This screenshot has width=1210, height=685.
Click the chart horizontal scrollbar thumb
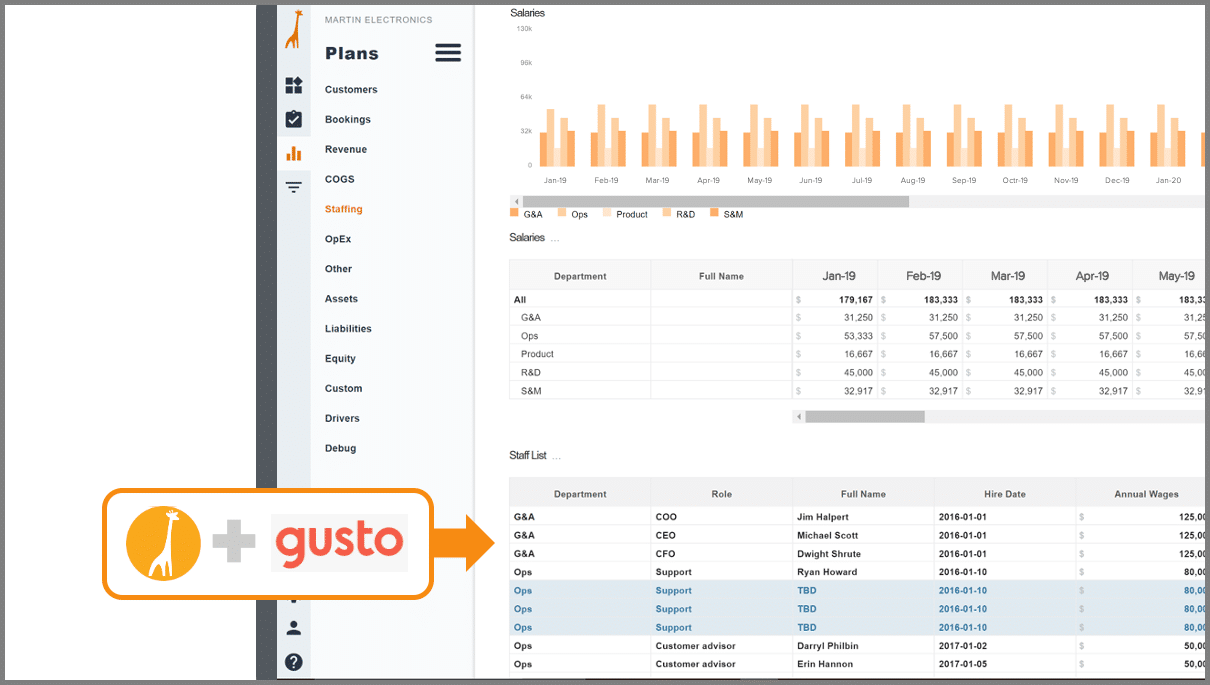pyautogui.click(x=715, y=201)
